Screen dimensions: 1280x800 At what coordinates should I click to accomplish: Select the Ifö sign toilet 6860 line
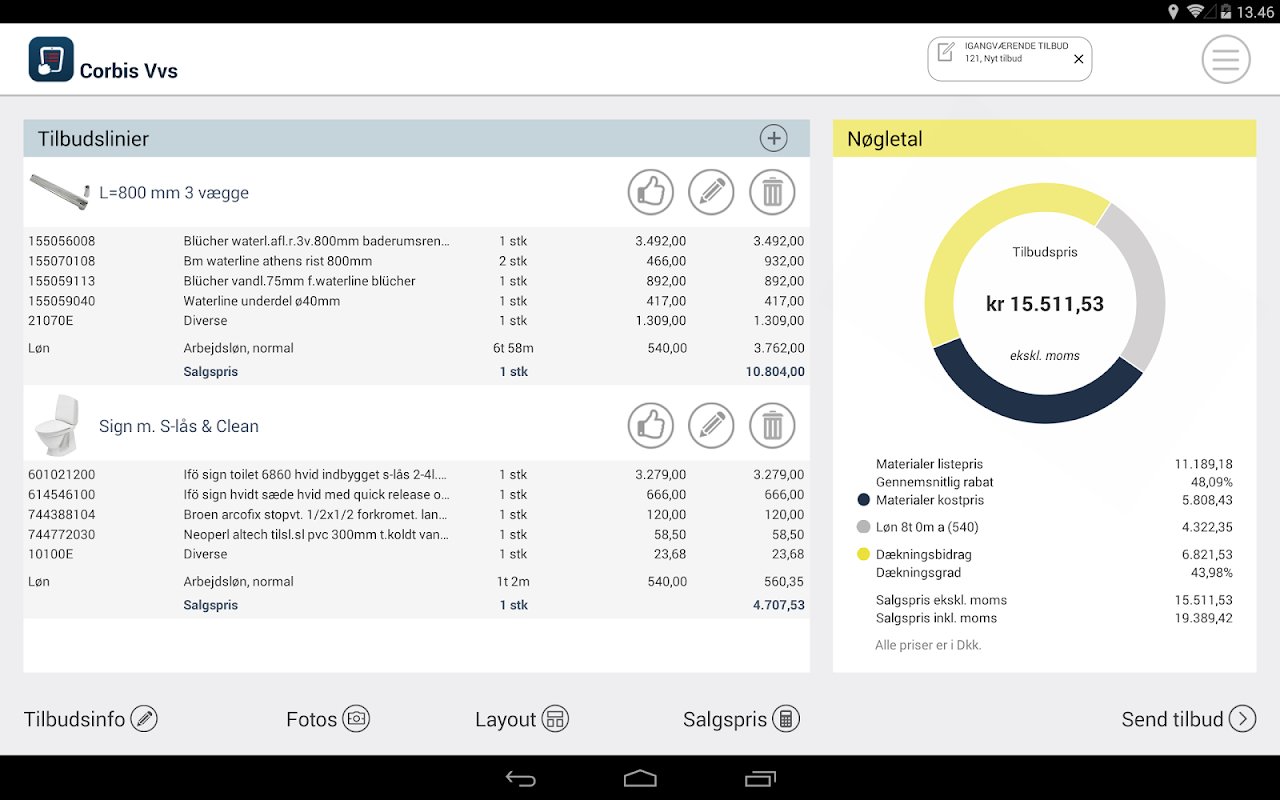[416, 474]
